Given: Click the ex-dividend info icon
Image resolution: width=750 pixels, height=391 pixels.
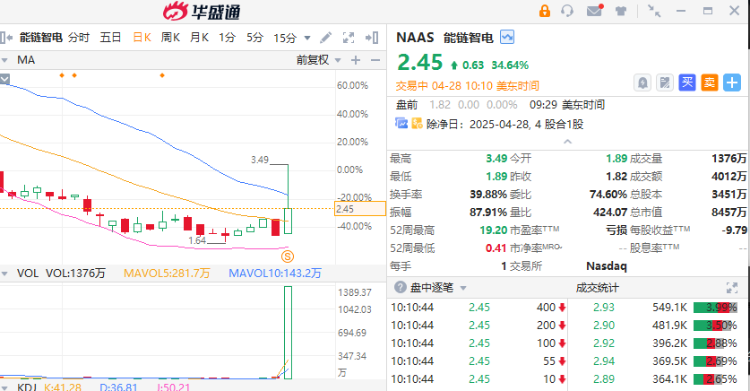Looking at the screenshot, I should [401, 123].
